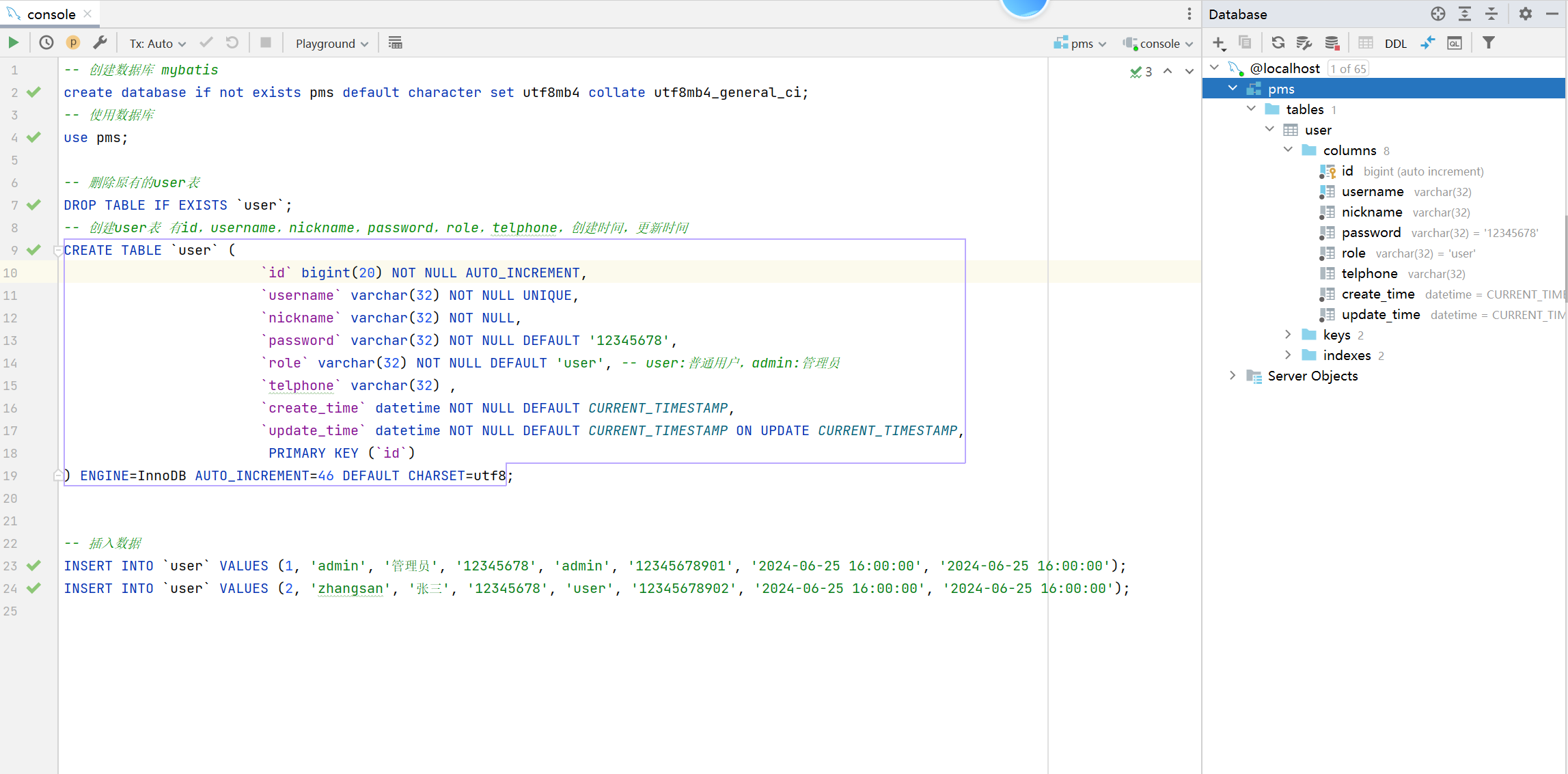Click the Refresh icon in Database toolbar
Viewport: 1568px width, 774px height.
click(x=1278, y=43)
